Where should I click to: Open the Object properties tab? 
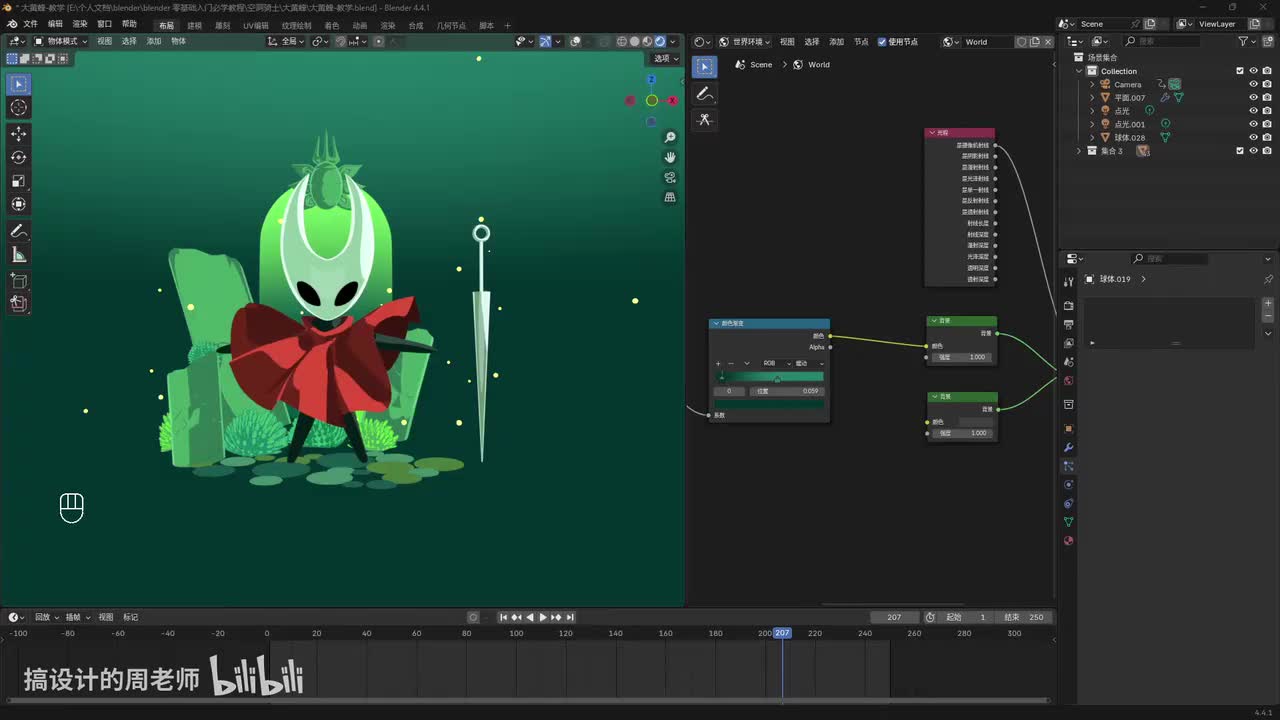[x=1068, y=428]
